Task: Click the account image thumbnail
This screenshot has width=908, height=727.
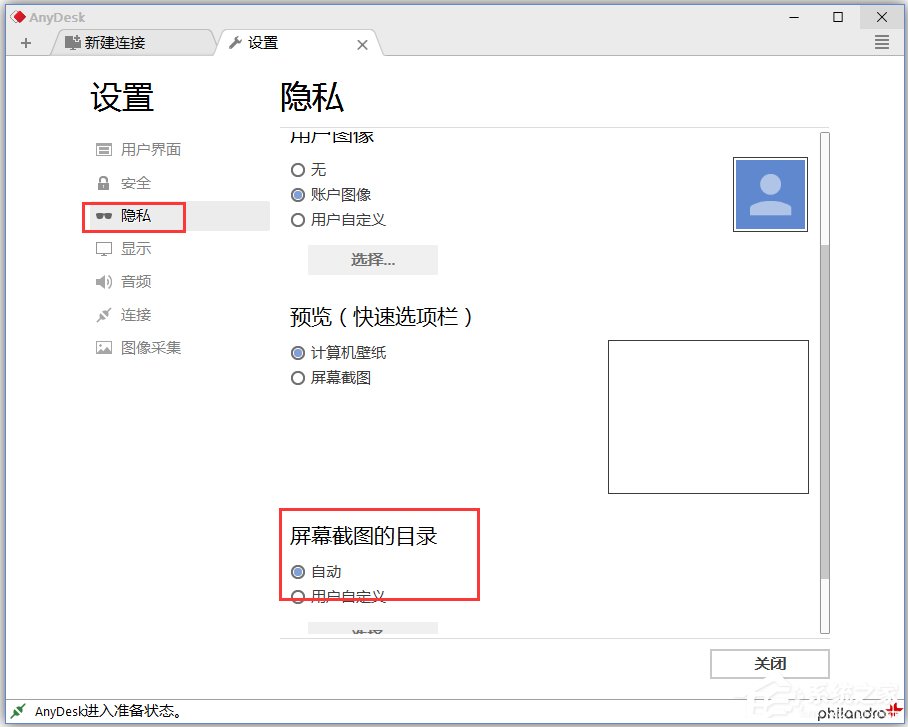Action: pos(770,194)
